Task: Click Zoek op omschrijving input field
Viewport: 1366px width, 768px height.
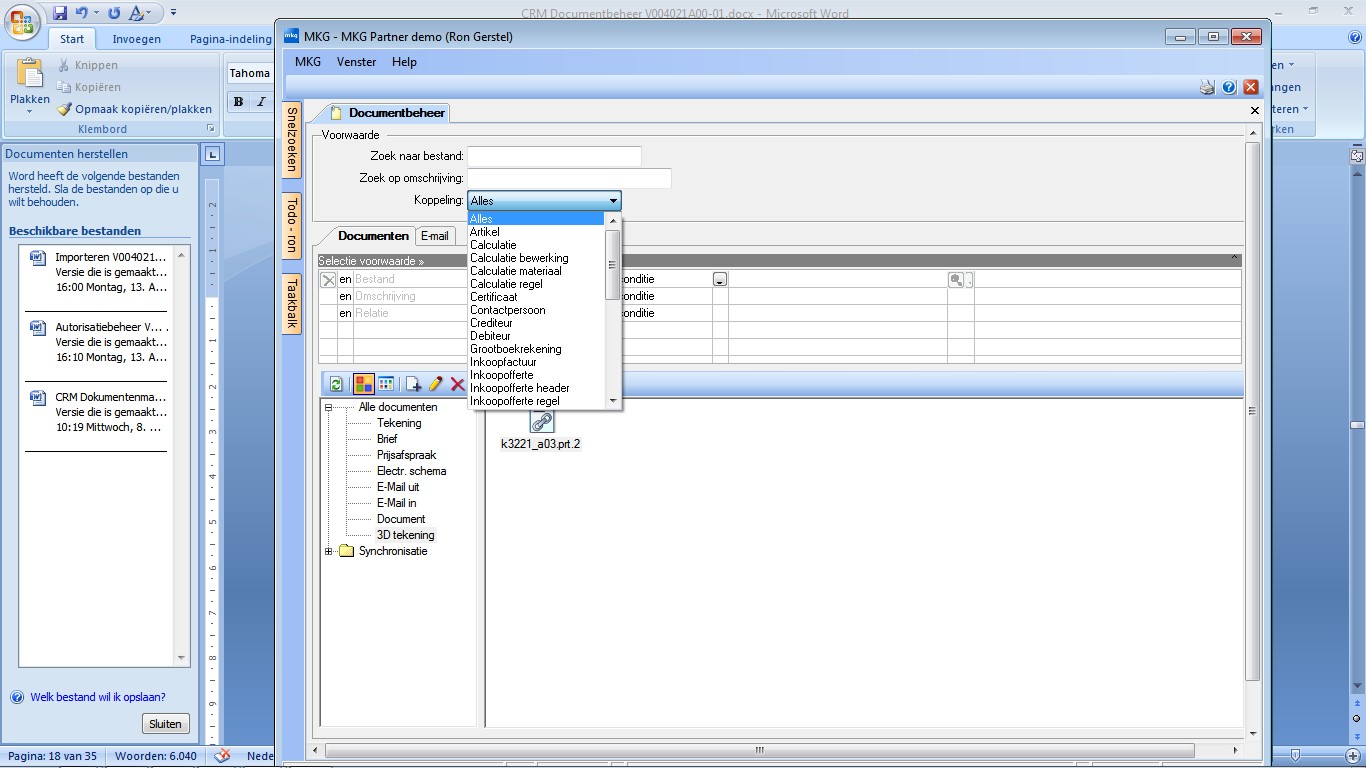Action: pyautogui.click(x=569, y=178)
